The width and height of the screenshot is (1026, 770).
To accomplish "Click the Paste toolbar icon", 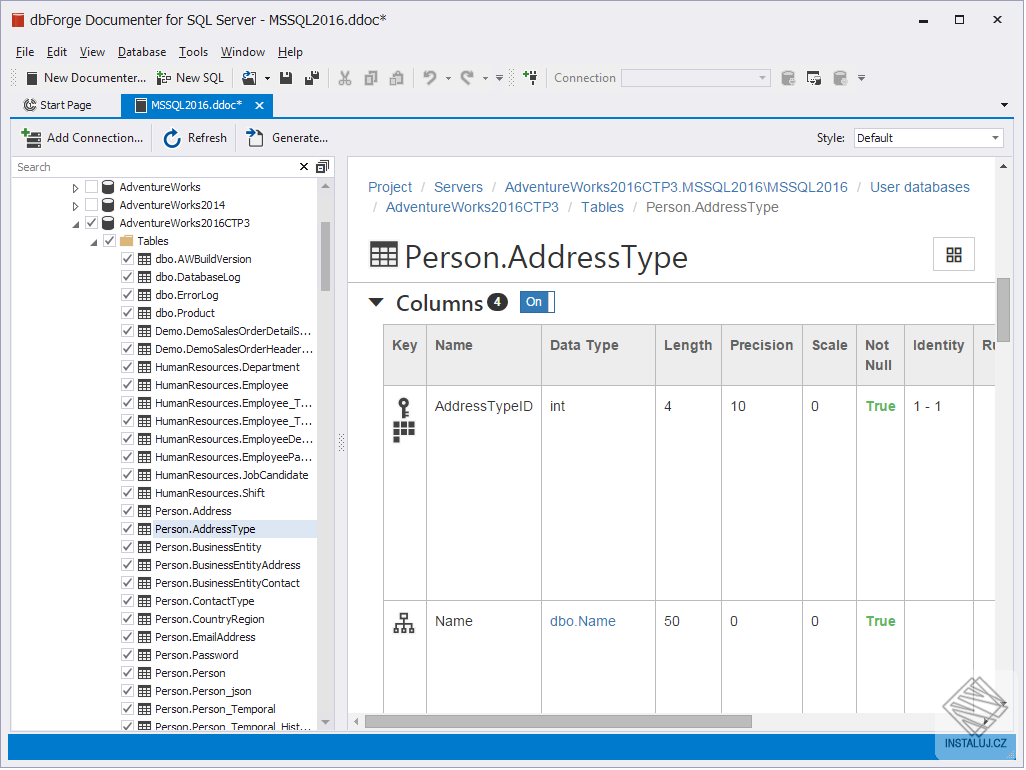I will pos(396,77).
